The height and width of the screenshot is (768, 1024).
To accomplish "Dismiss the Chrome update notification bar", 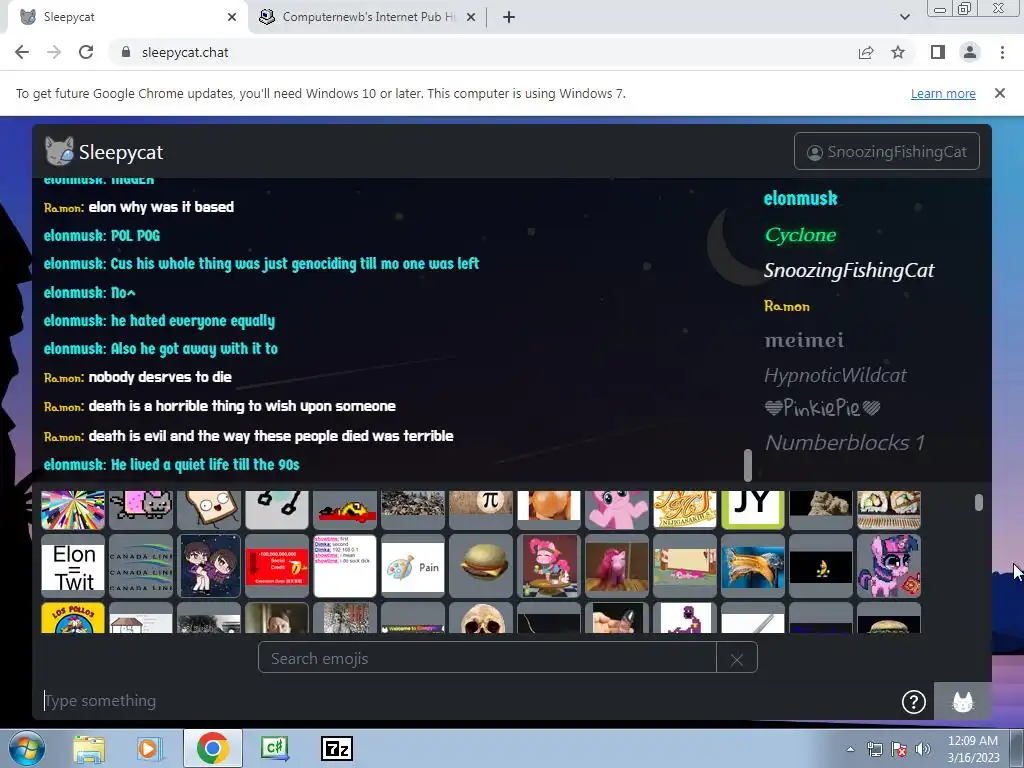I will 999,93.
